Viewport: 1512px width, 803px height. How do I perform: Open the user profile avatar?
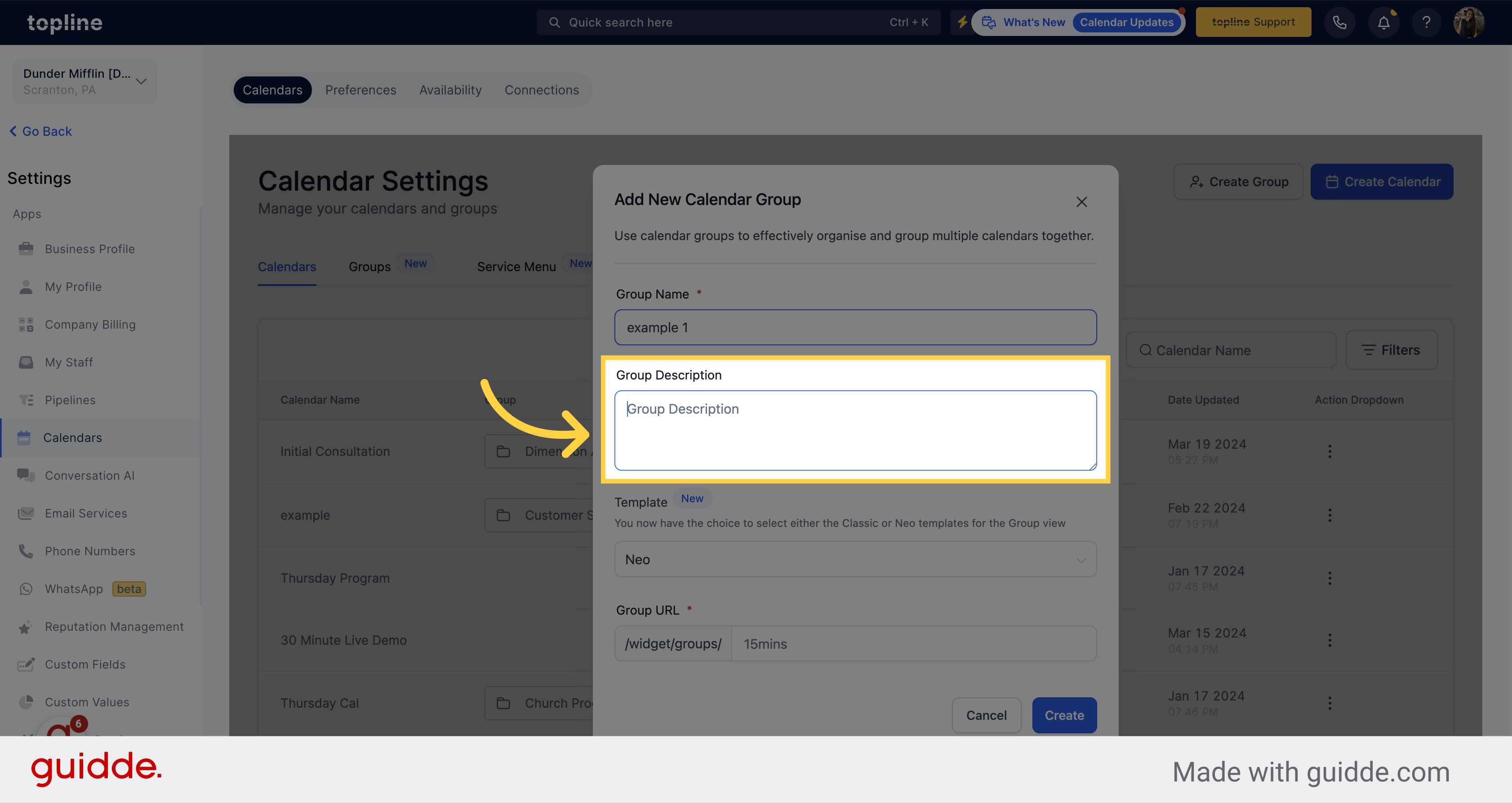pyautogui.click(x=1469, y=22)
